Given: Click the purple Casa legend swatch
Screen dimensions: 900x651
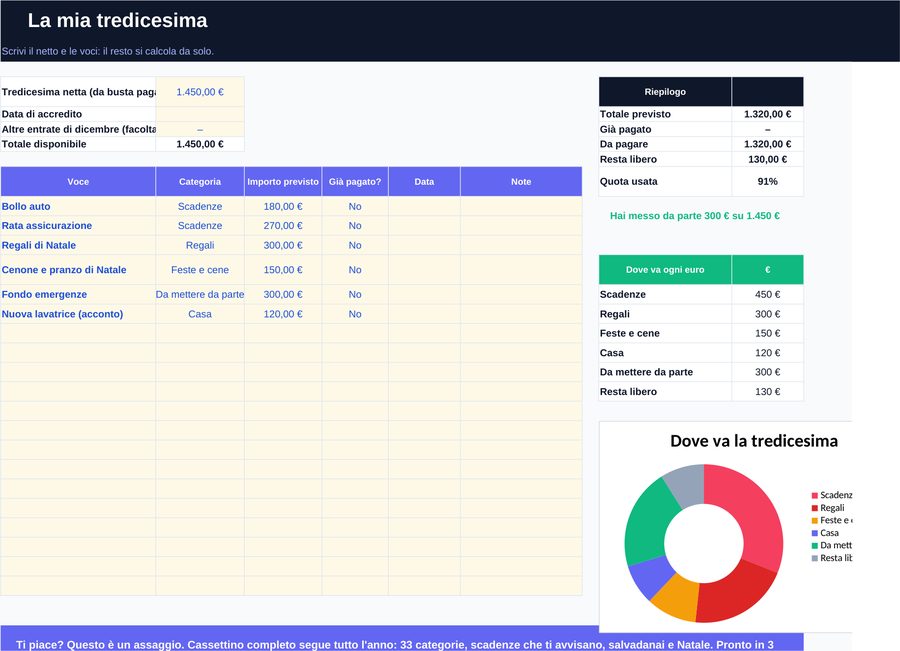Looking at the screenshot, I should pyautogui.click(x=814, y=533).
